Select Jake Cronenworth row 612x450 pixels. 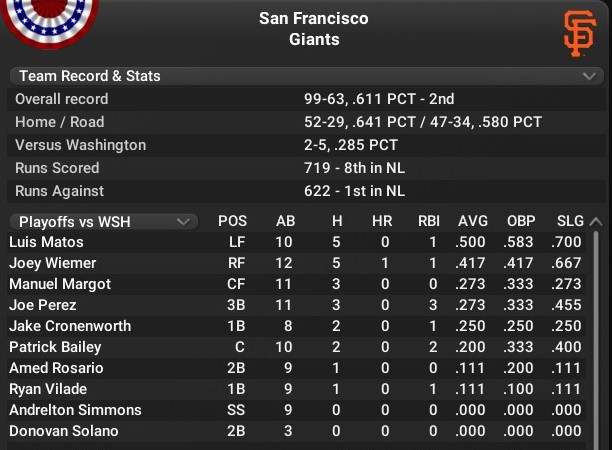pyautogui.click(x=297, y=326)
